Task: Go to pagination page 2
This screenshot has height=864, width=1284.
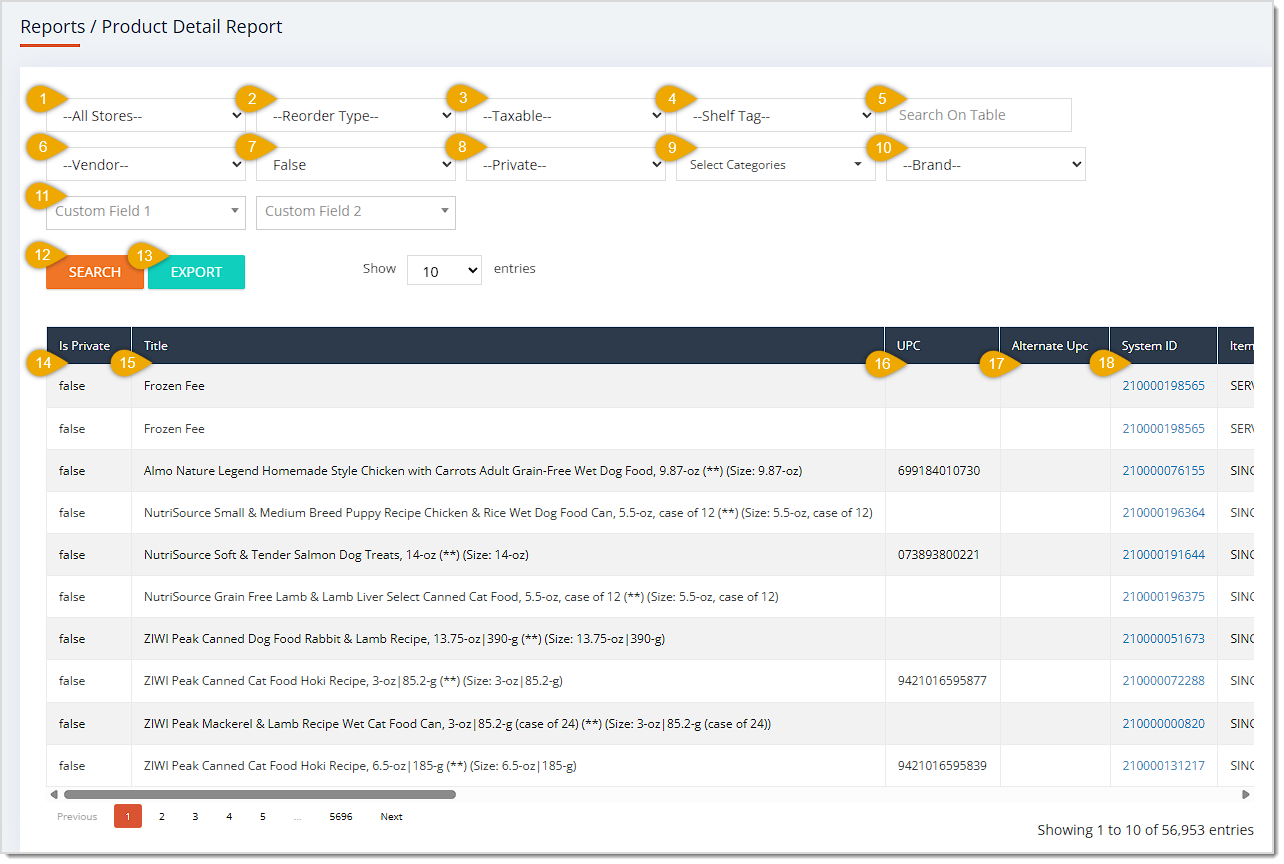Action: pos(162,817)
